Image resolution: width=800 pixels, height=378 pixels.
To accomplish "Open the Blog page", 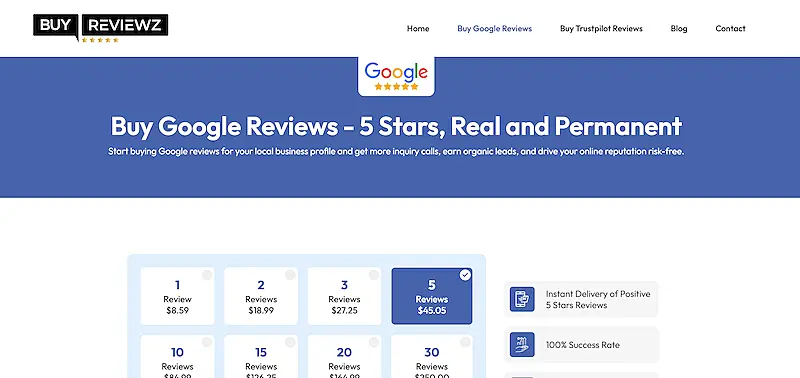I will tap(679, 29).
